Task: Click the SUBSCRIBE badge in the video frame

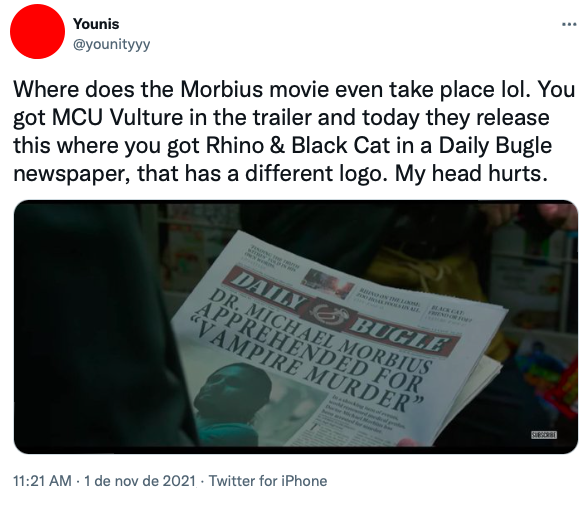Action: click(x=544, y=435)
